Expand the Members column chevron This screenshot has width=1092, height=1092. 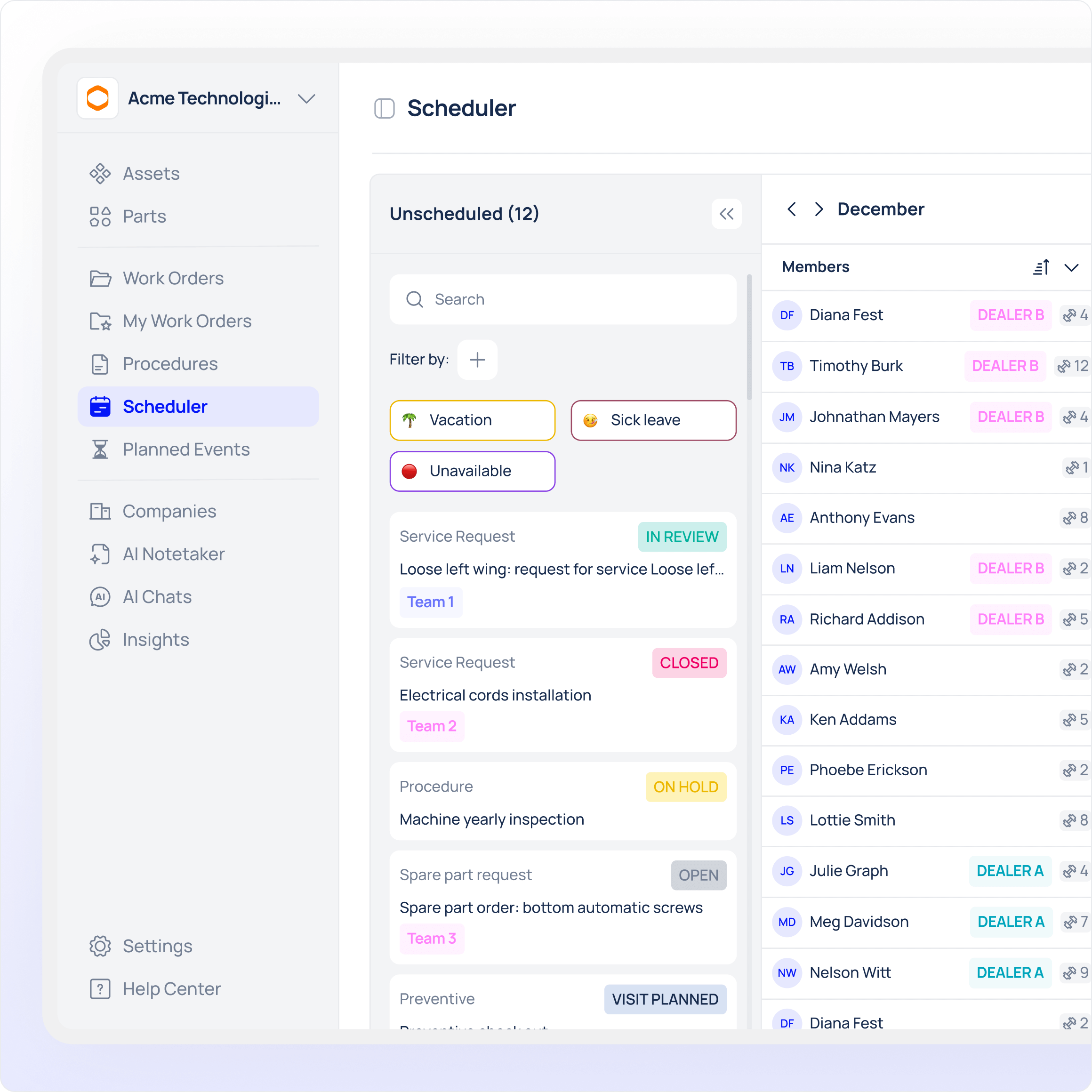1071,267
